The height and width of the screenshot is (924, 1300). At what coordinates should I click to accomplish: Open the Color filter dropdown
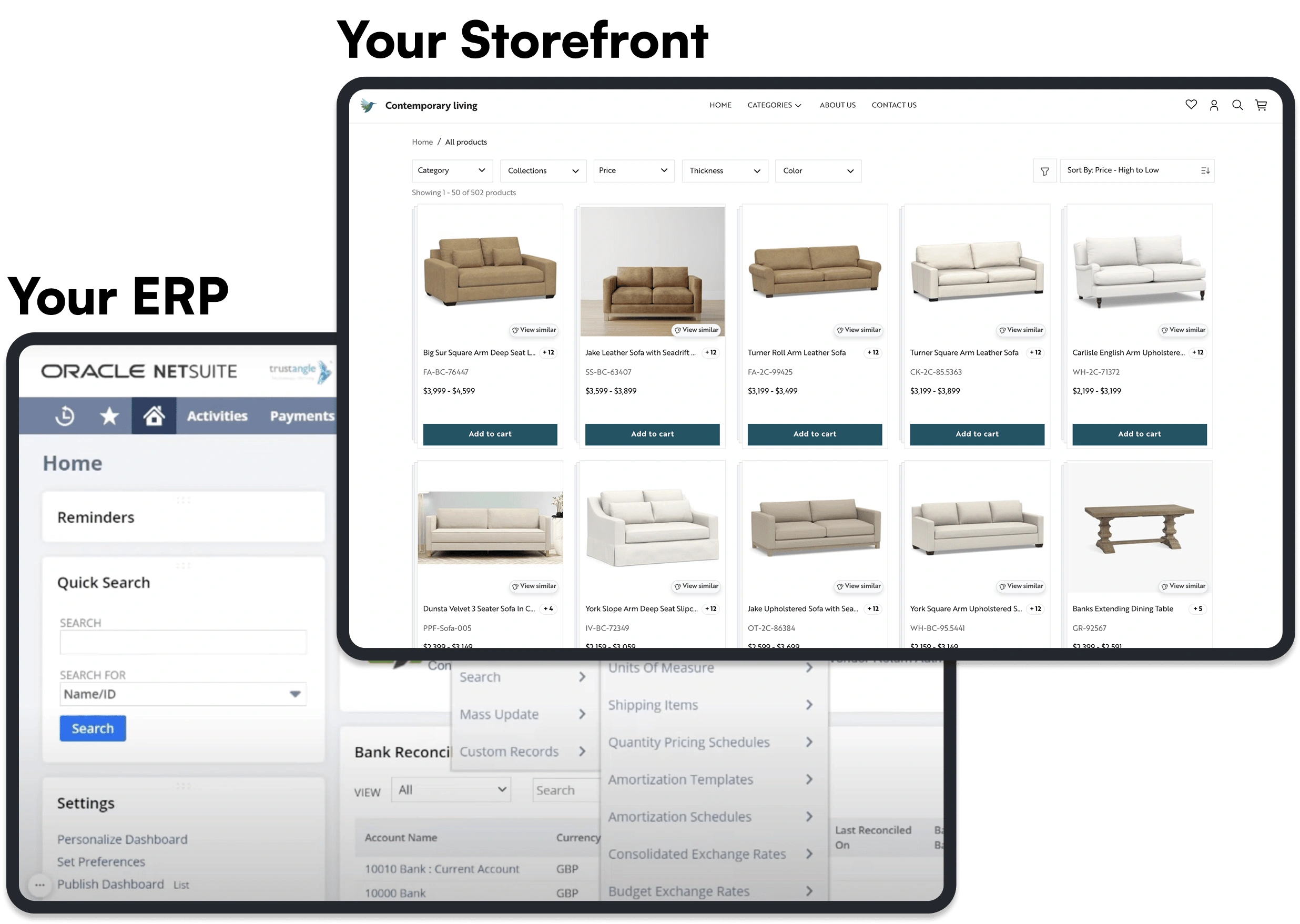click(x=818, y=171)
